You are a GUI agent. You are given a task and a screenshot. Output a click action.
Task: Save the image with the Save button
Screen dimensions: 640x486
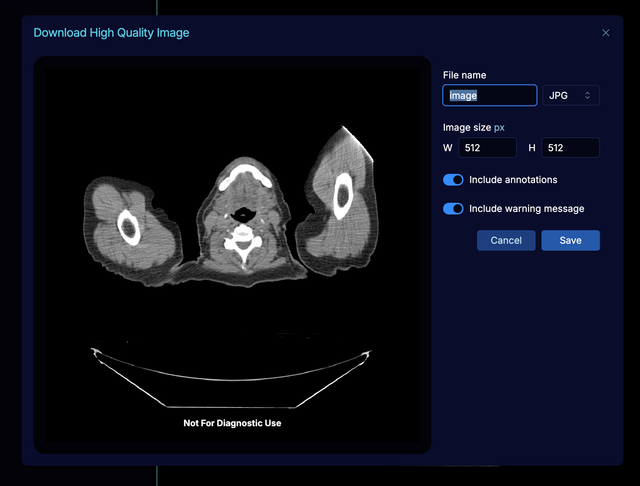570,240
